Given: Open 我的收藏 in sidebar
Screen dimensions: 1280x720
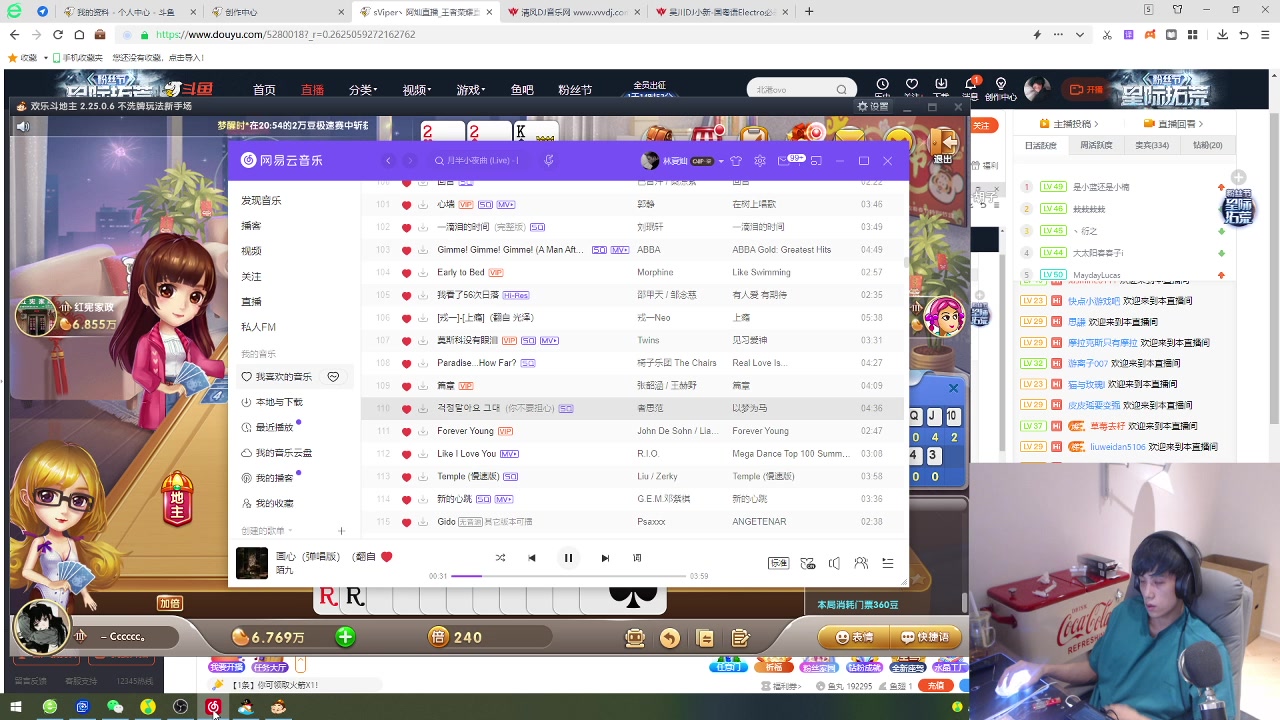Looking at the screenshot, I should point(268,503).
